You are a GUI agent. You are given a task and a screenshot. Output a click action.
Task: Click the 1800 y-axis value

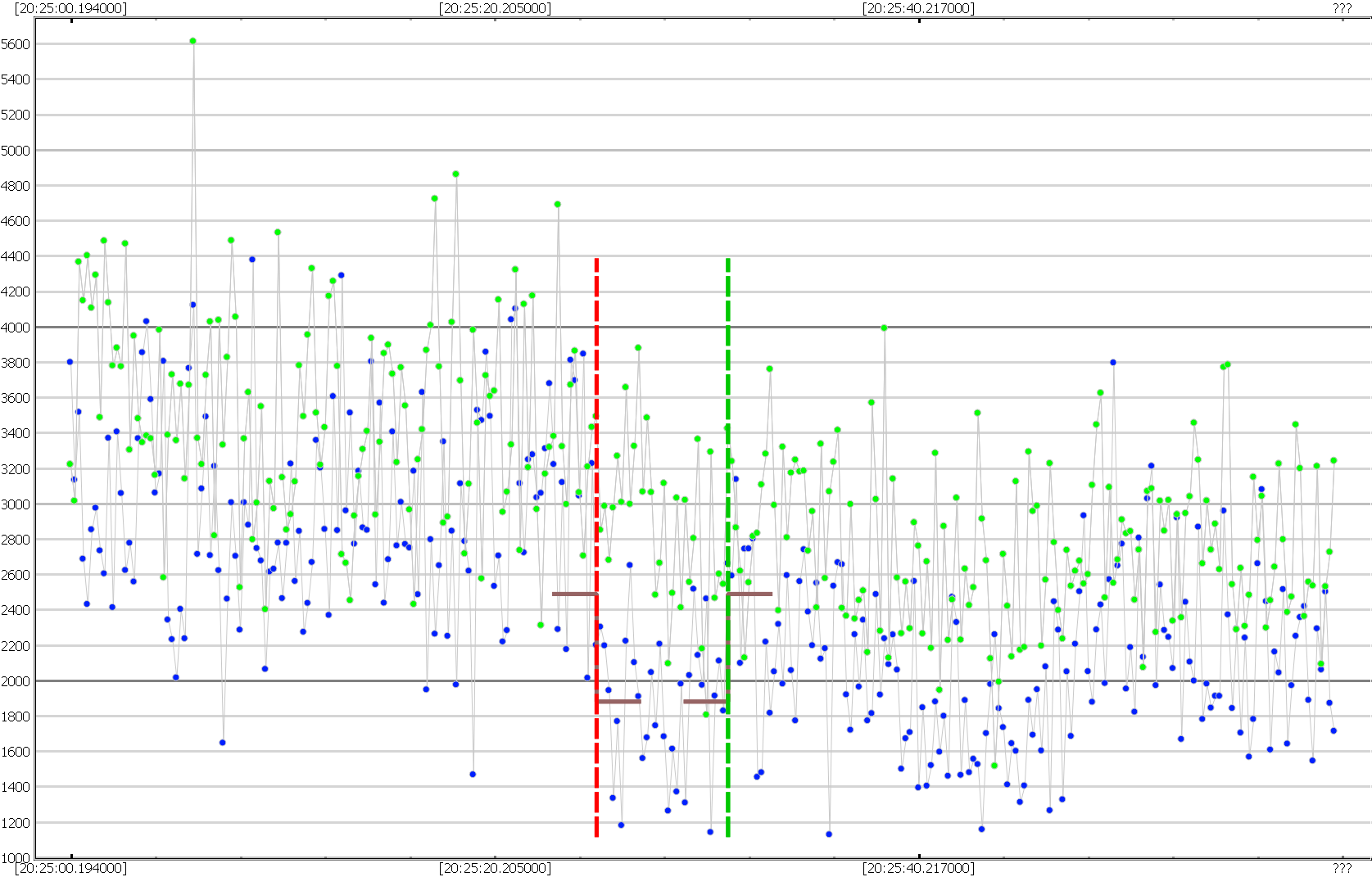point(16,717)
